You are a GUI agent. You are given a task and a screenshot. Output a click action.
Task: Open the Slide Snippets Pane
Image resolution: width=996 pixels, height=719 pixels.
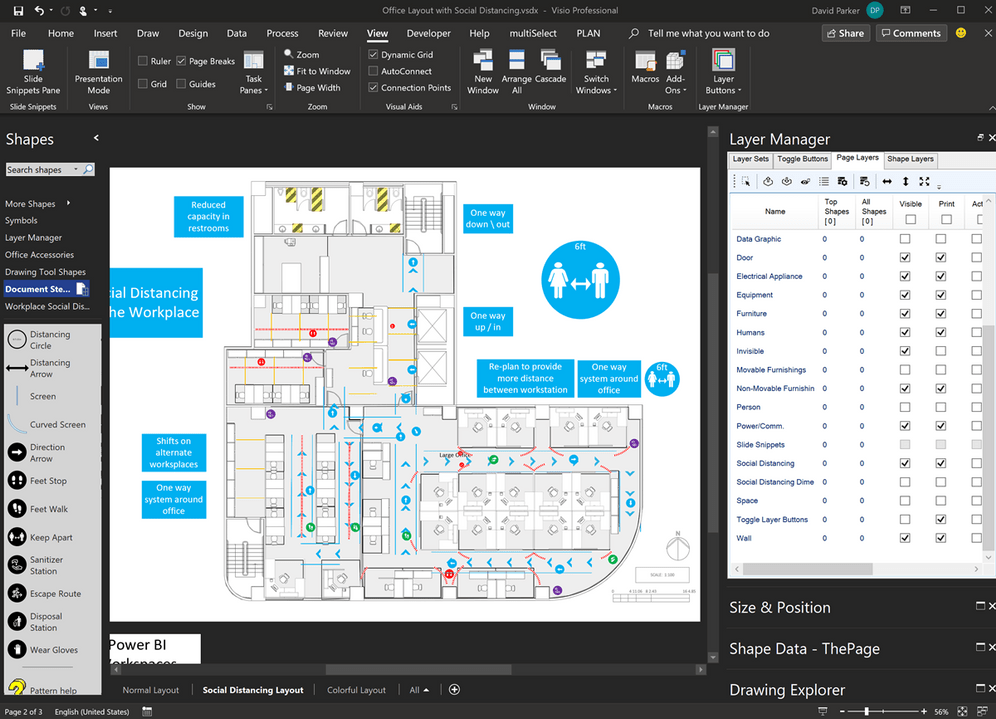pos(33,72)
